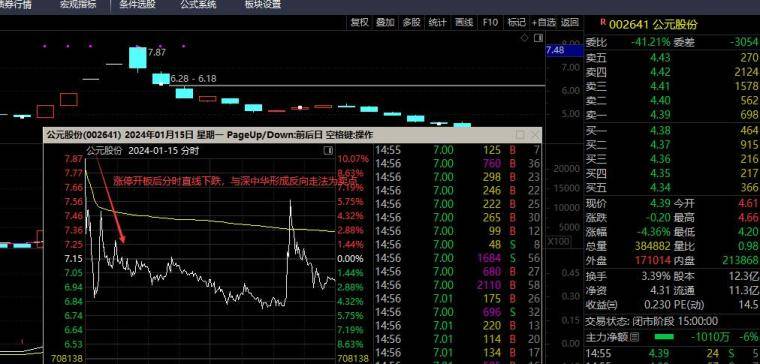Open the 板块设置 menu
The image size is (760, 364).
tap(263, 5)
